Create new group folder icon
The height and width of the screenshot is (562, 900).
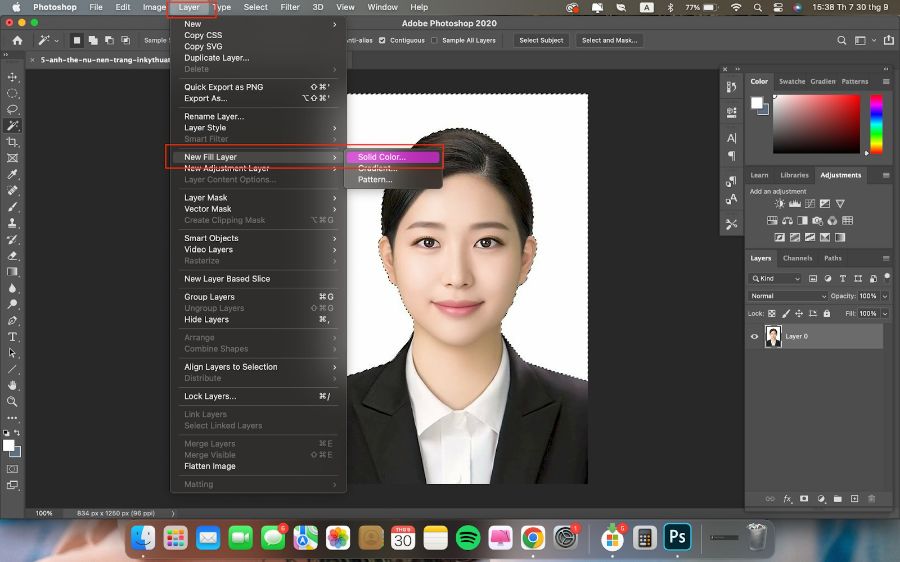tap(838, 499)
